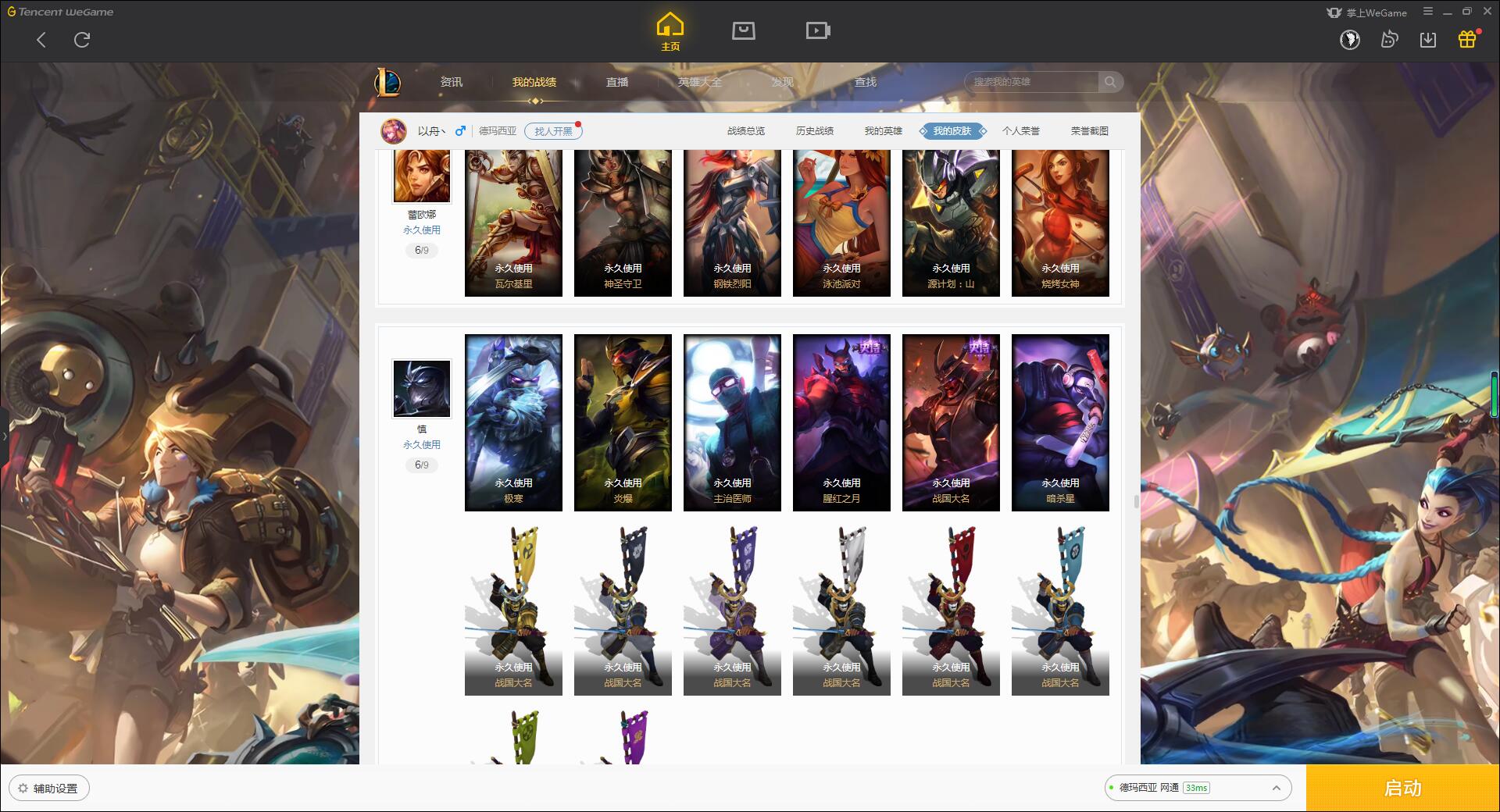Open the 我的英雄 sub-tab
1500x812 pixels.
(x=884, y=131)
